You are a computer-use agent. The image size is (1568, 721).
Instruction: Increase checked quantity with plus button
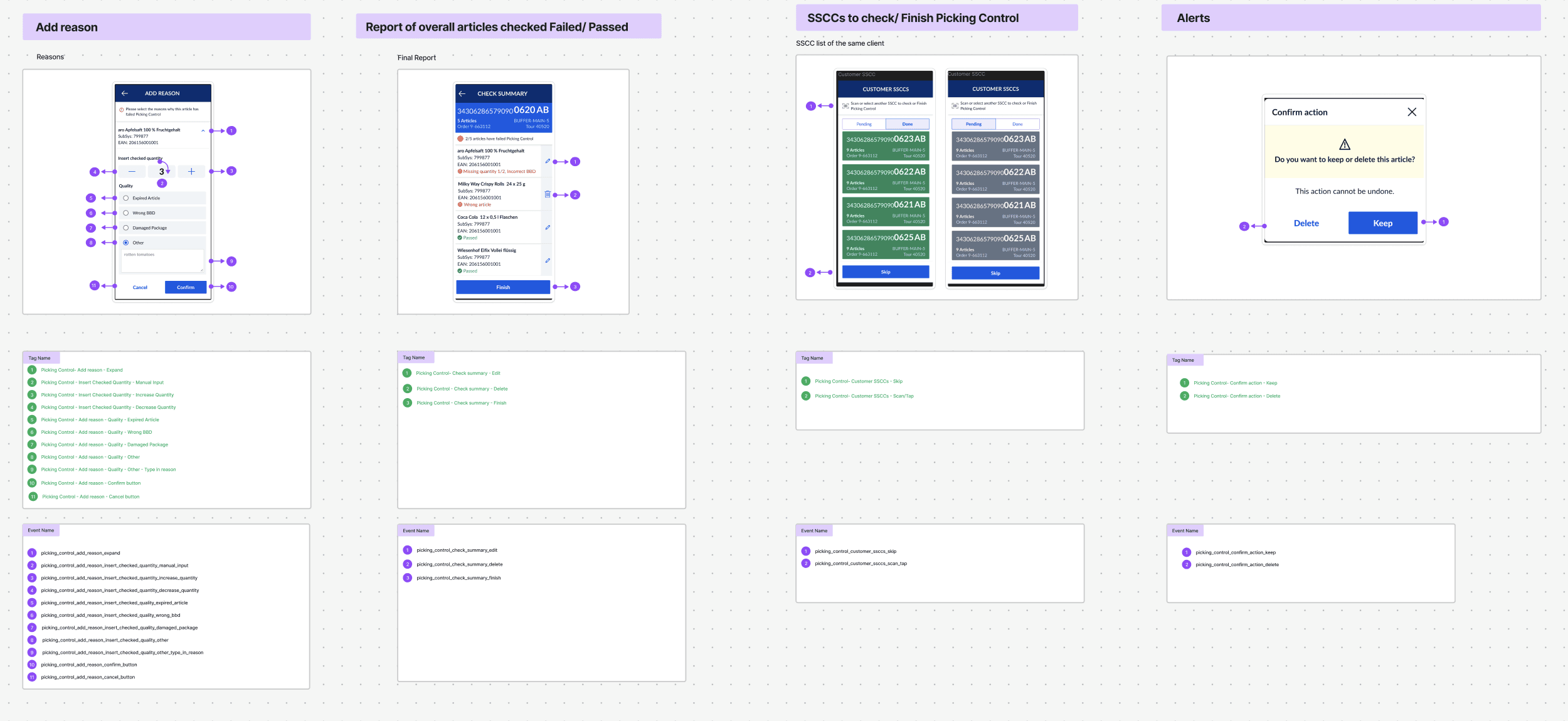click(191, 171)
